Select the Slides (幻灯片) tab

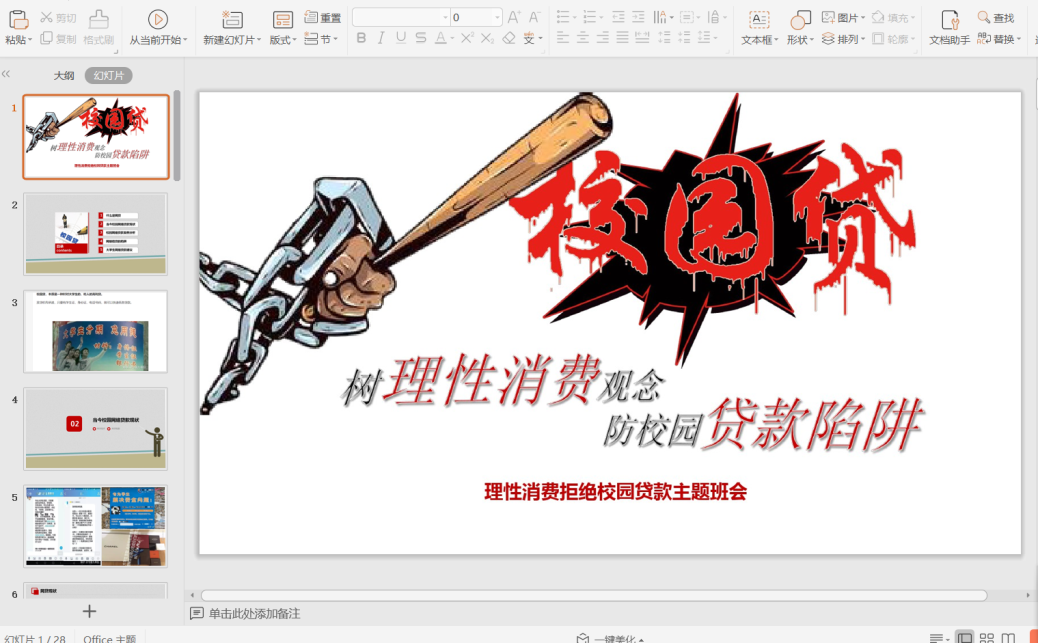point(108,76)
